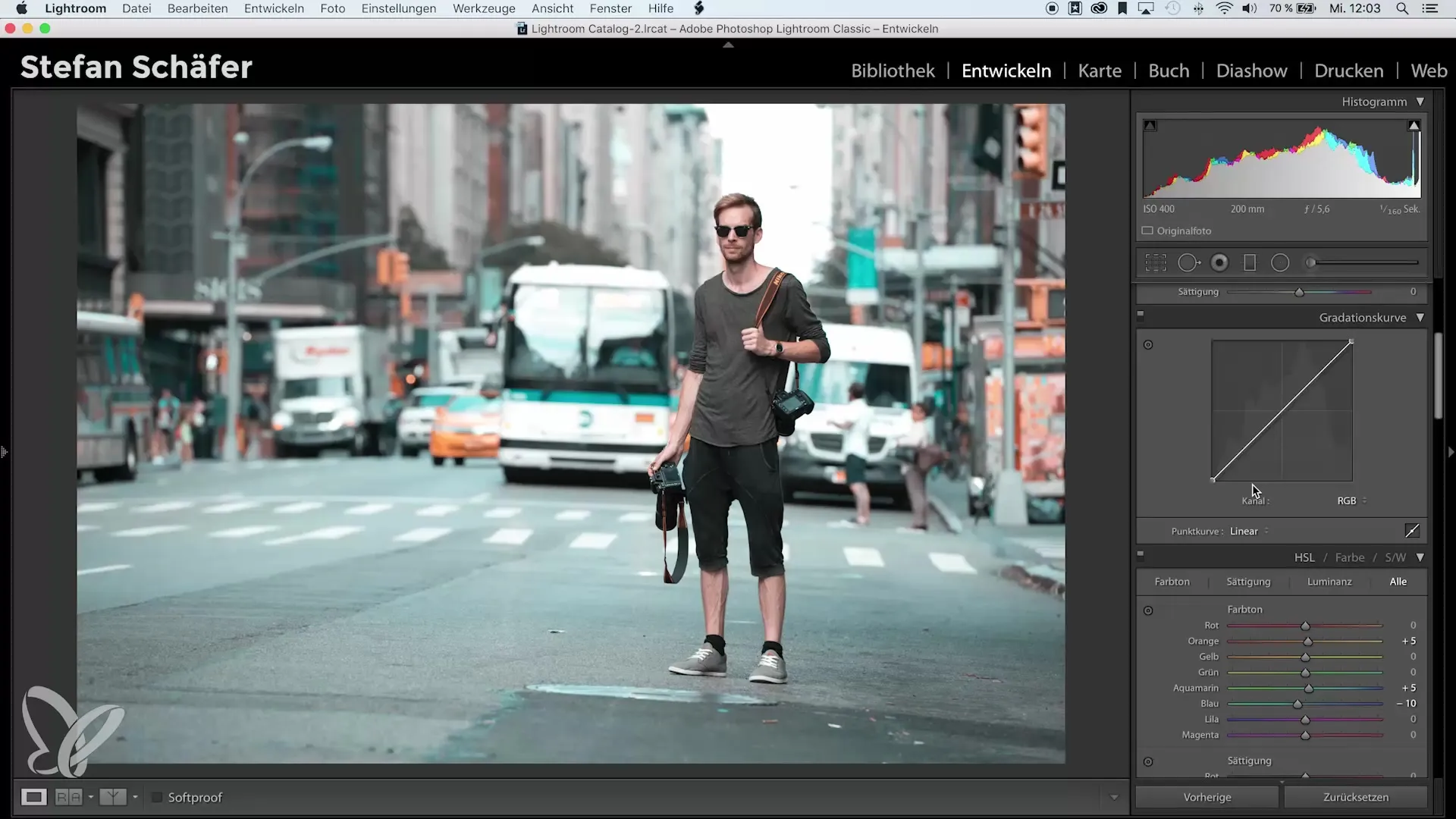1456x819 pixels.
Task: Open the Apple menu
Action: [x=21, y=8]
